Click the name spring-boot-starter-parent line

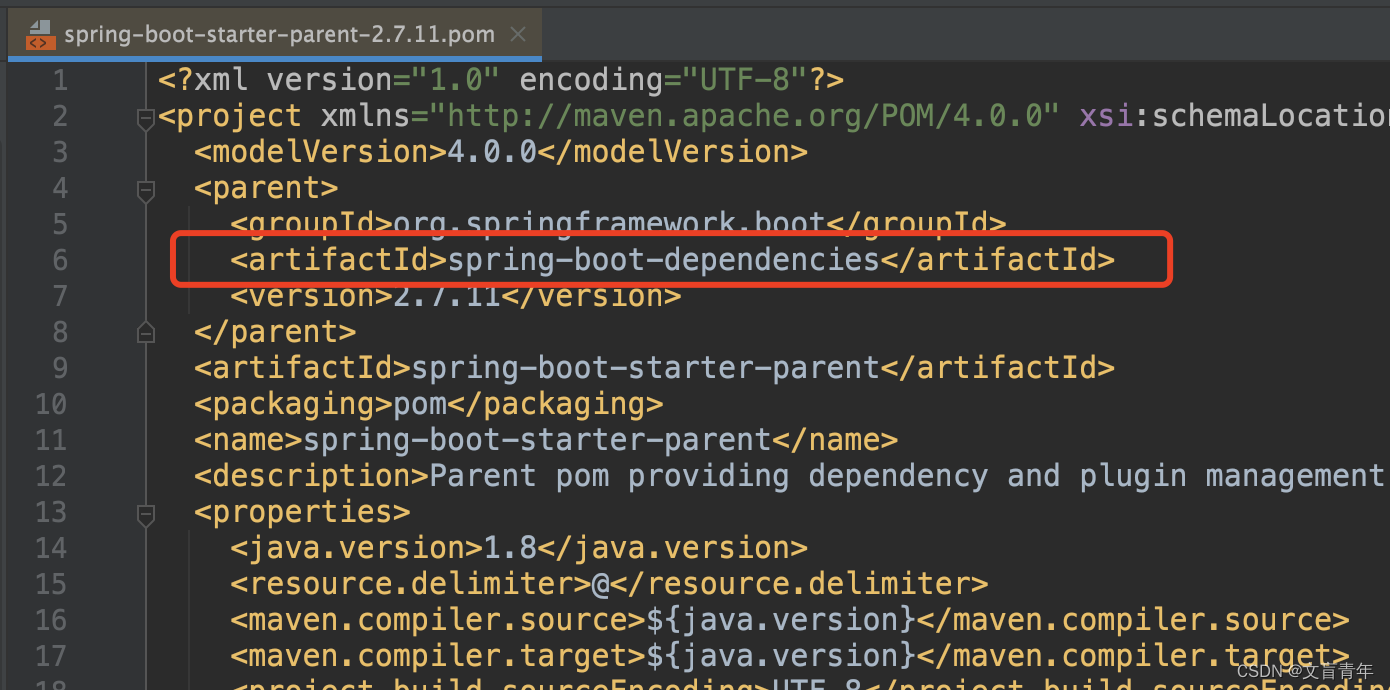546,440
